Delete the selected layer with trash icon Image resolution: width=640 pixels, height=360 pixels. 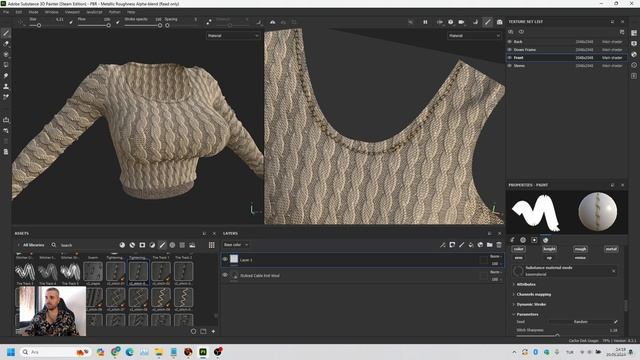click(499, 245)
